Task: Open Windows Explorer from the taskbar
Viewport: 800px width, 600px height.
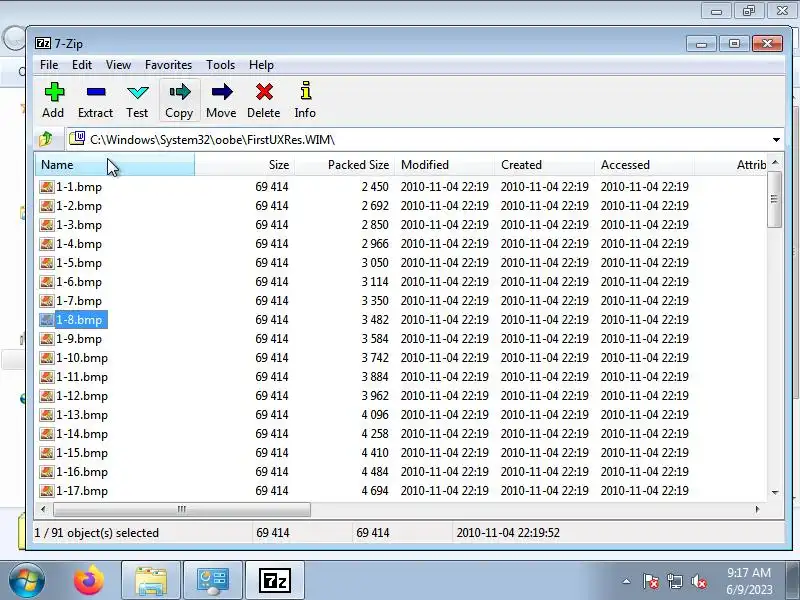Action: (151, 580)
